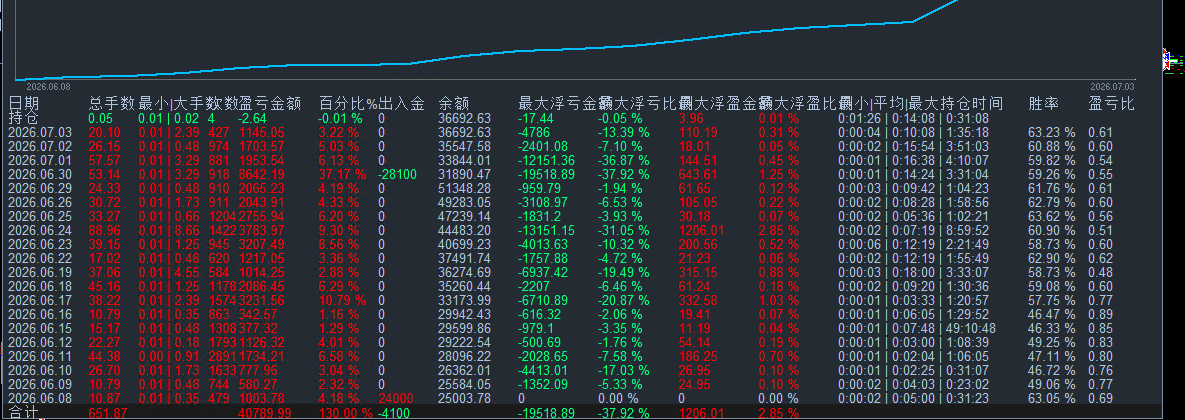Viewport: 1185px width, 420px height.
Task: Click balance value 51348.28
Action: coord(465,188)
